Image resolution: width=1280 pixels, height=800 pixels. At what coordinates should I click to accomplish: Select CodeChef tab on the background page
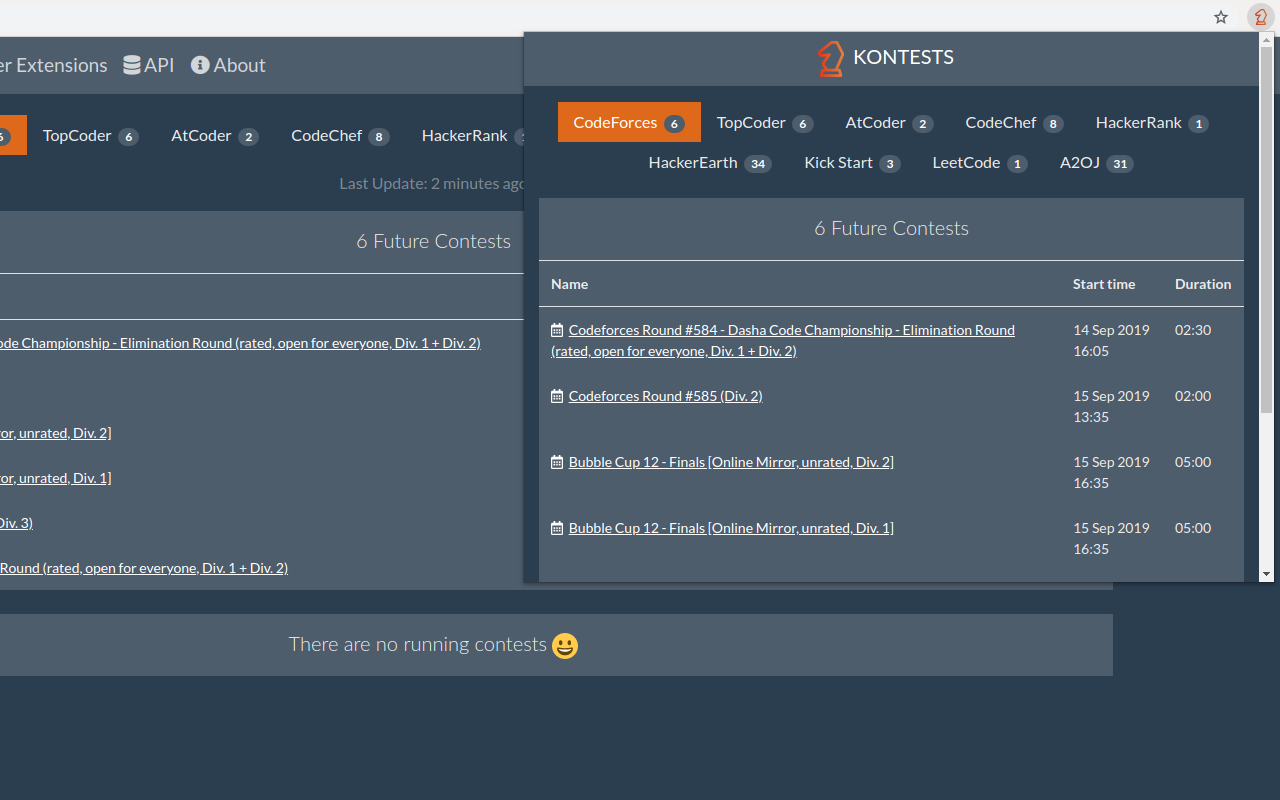pyautogui.click(x=340, y=135)
